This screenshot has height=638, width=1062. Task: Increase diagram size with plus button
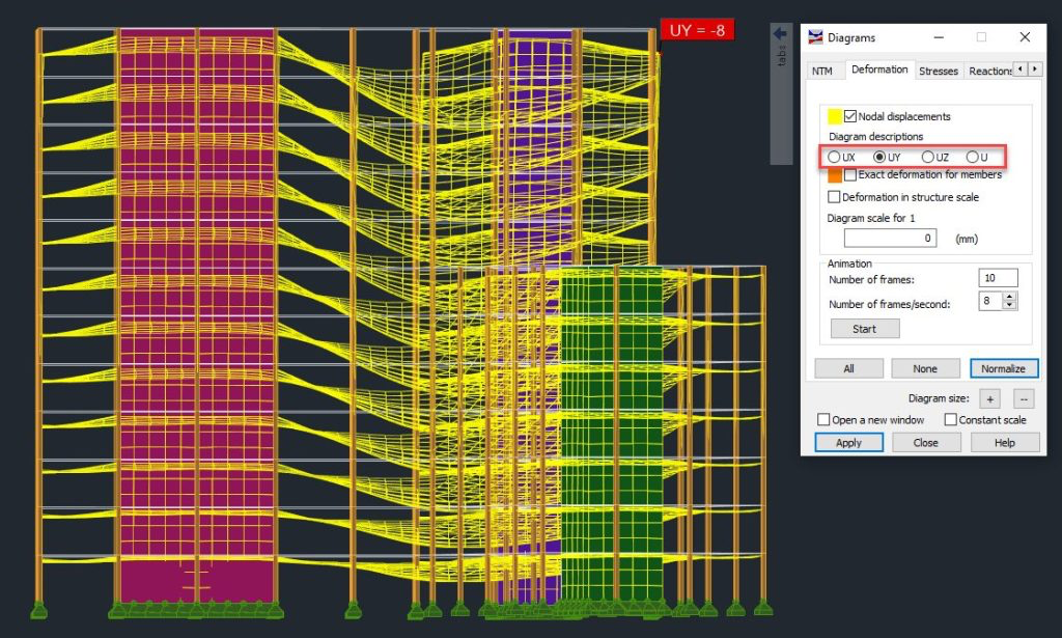[989, 398]
